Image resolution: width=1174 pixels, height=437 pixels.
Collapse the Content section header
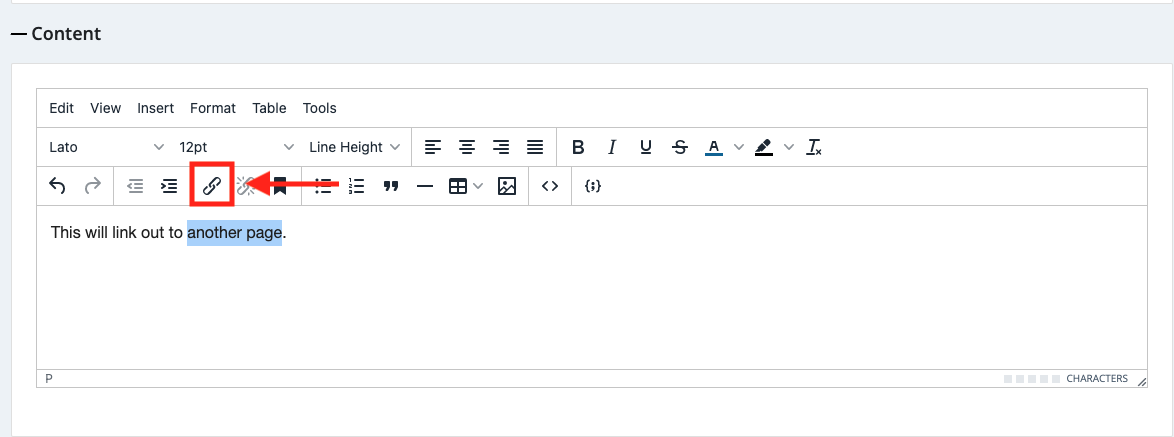pyautogui.click(x=56, y=34)
